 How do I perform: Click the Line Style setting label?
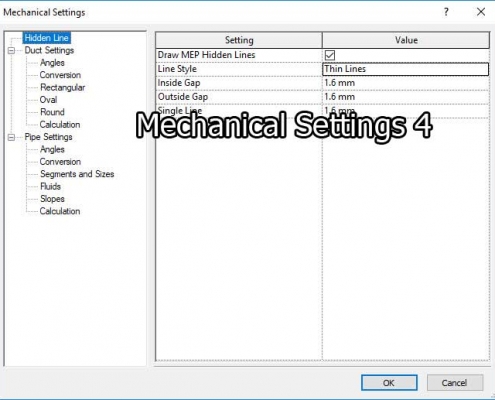(177, 69)
